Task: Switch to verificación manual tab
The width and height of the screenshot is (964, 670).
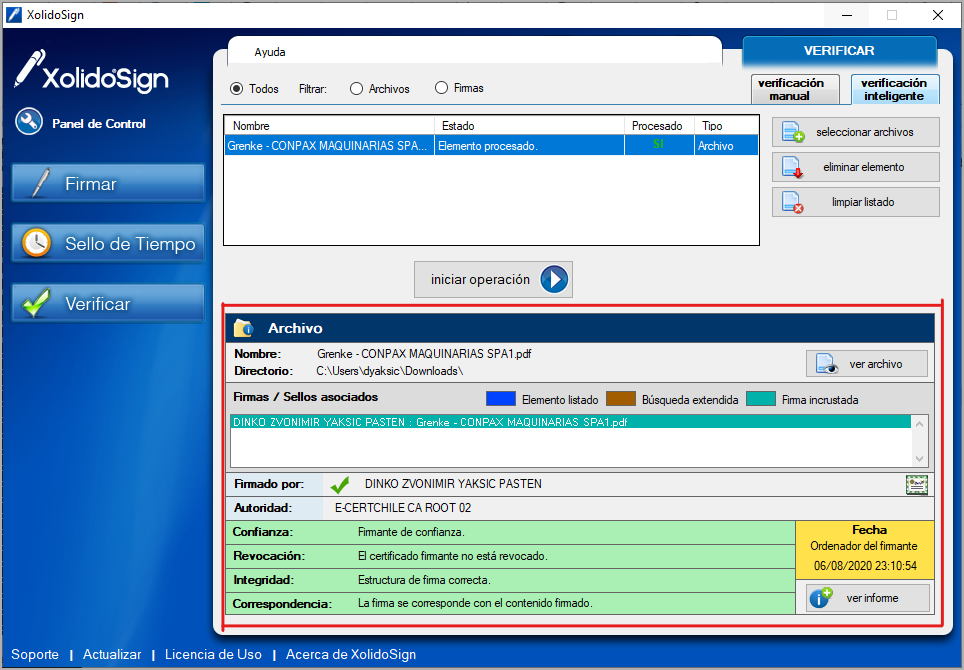Action: point(795,89)
